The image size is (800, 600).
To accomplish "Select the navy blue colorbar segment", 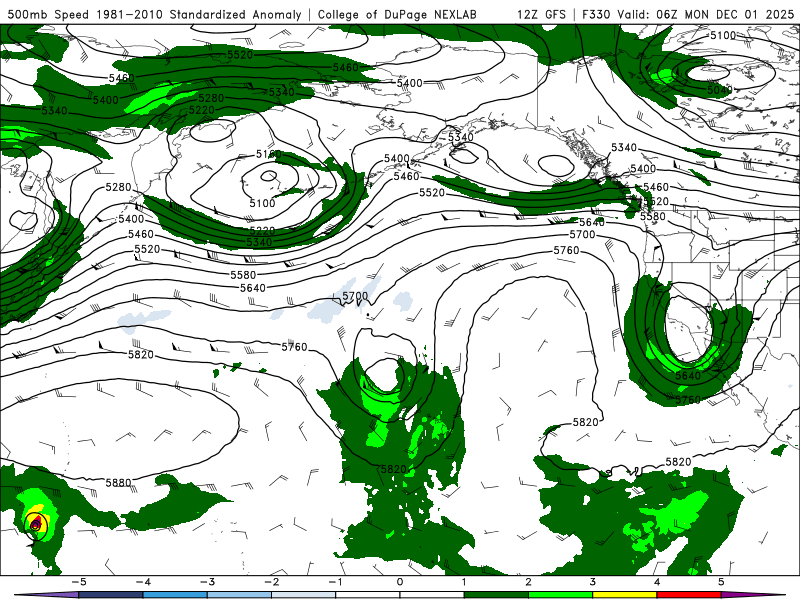I will (x=111, y=595).
